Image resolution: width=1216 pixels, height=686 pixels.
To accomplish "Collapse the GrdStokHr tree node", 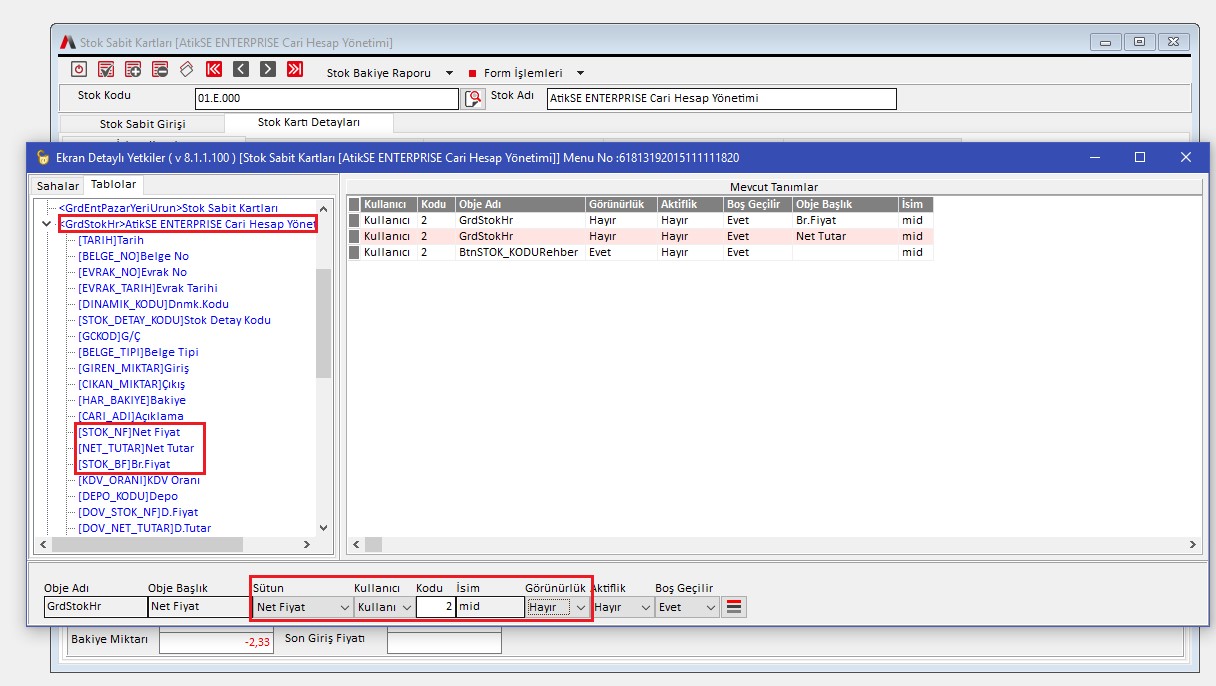I will tap(47, 224).
